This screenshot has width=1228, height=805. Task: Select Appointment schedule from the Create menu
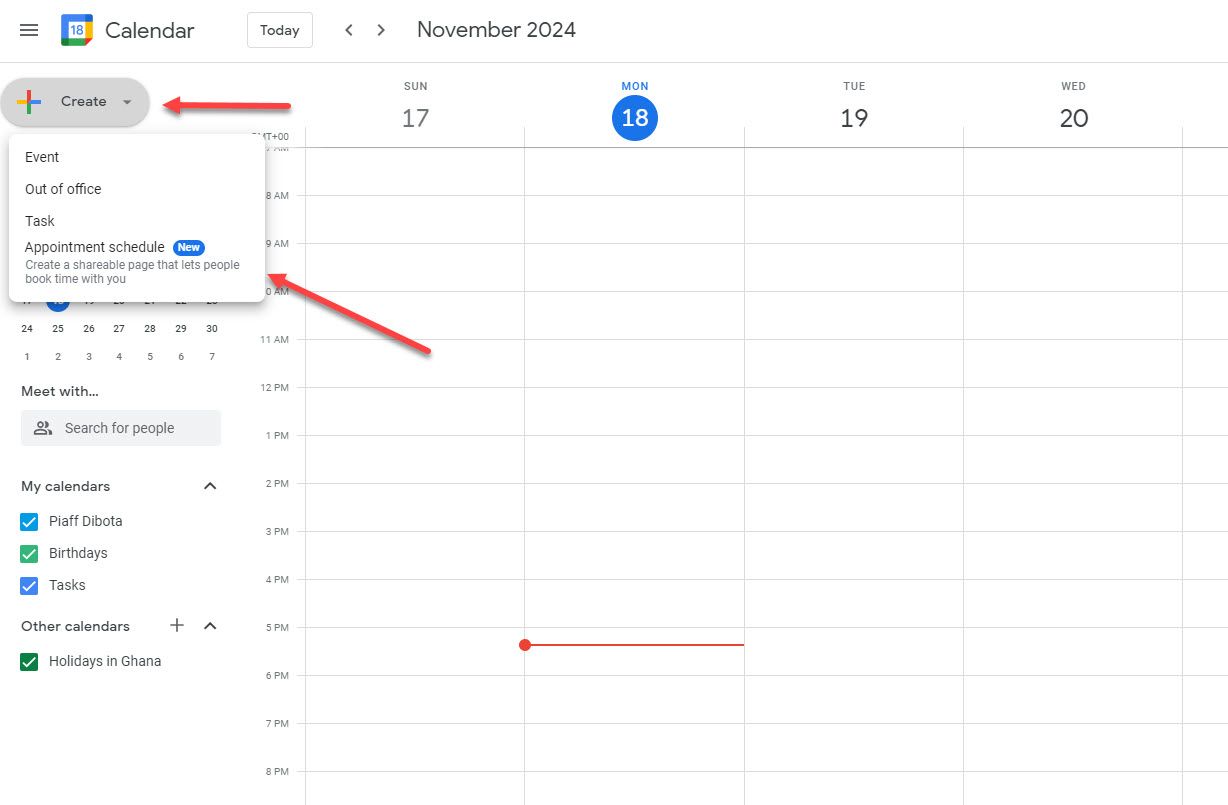click(94, 247)
